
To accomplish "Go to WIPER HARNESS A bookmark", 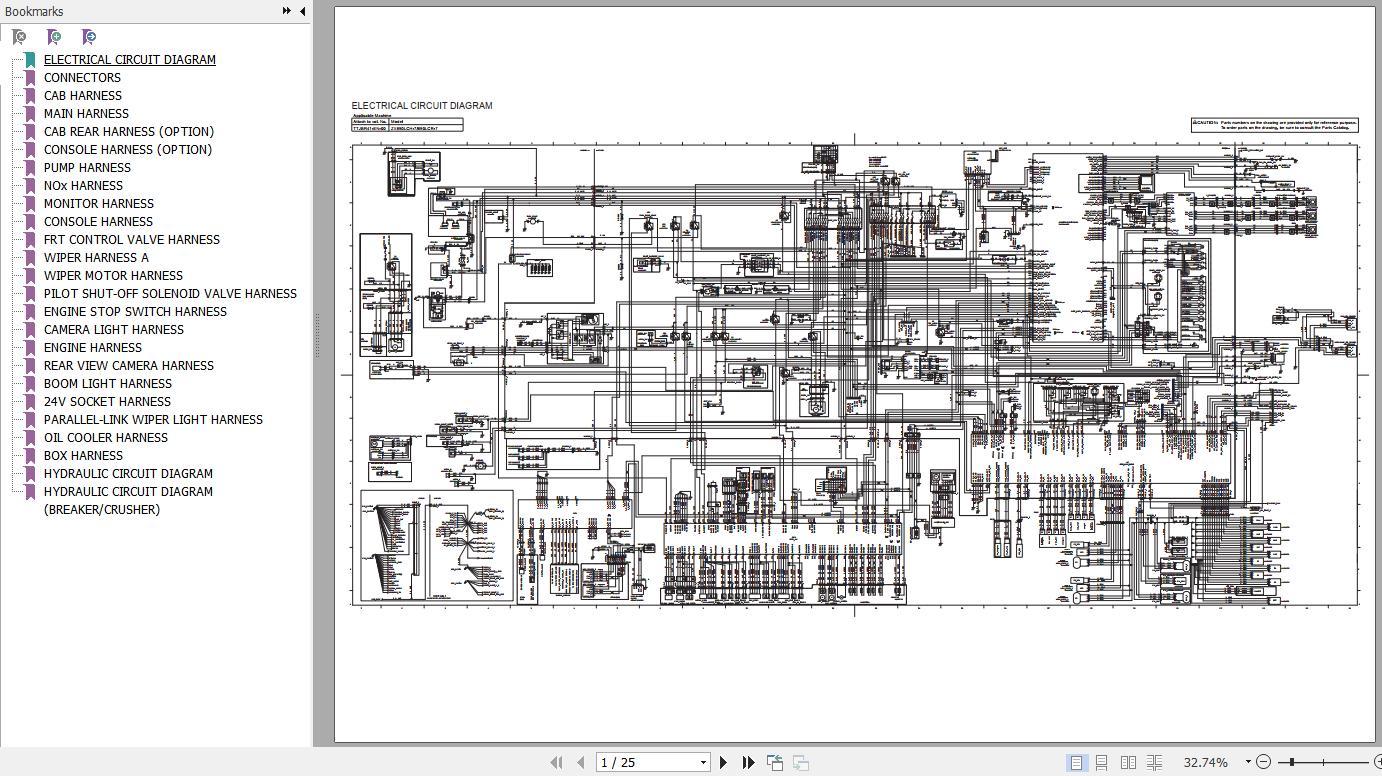I will (x=96, y=257).
